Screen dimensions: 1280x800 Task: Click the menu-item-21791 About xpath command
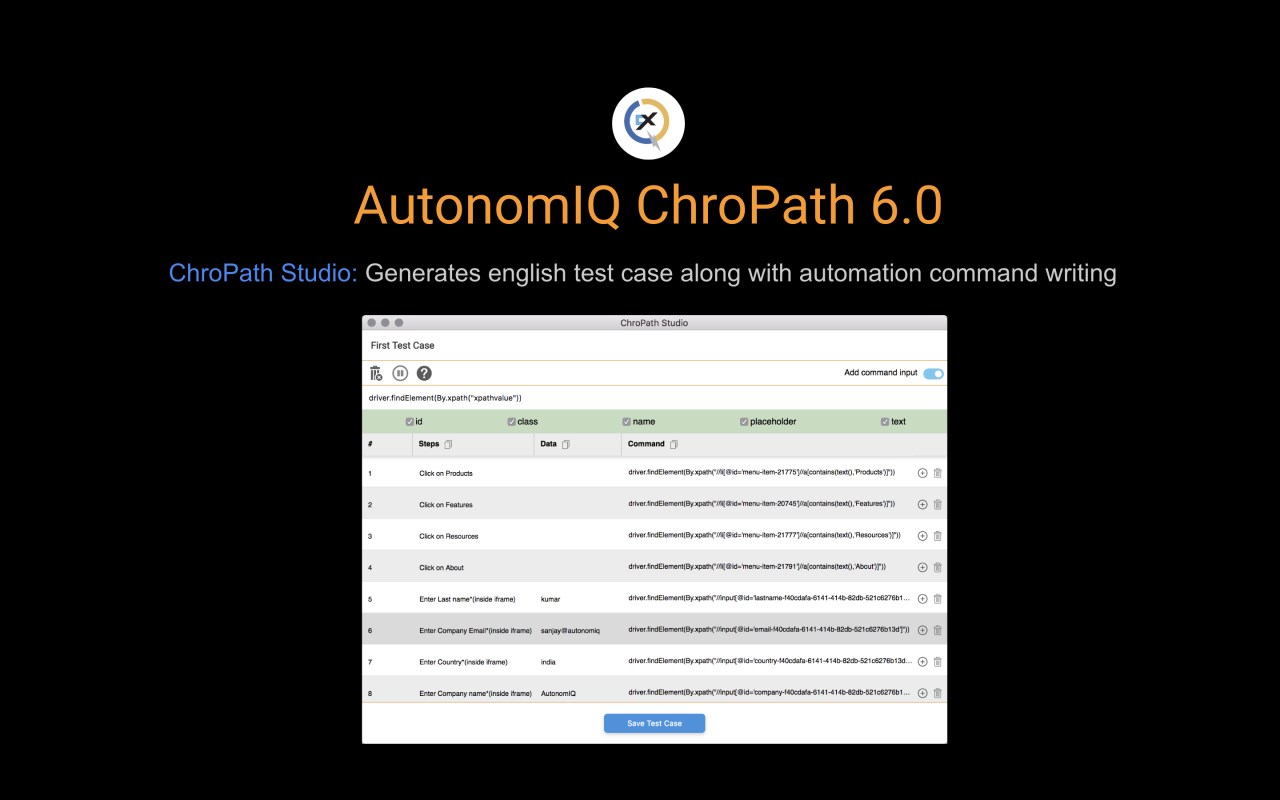758,567
